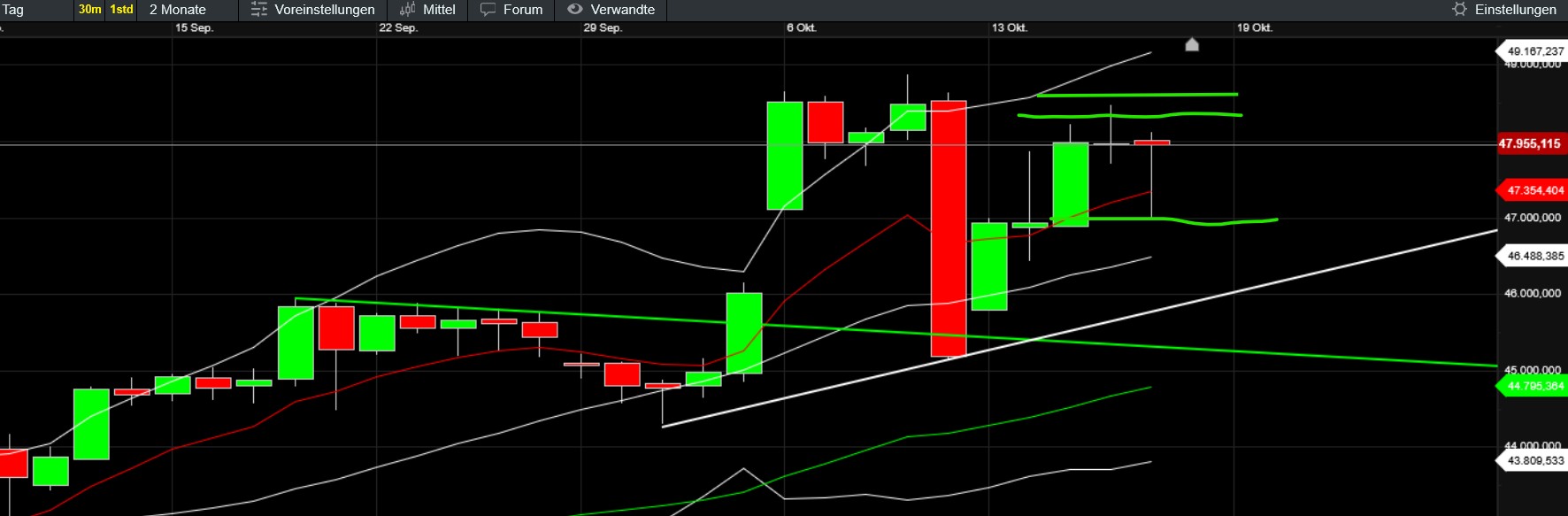Image resolution: width=1568 pixels, height=516 pixels.
Task: Select the large red candle body
Action: pos(949,228)
